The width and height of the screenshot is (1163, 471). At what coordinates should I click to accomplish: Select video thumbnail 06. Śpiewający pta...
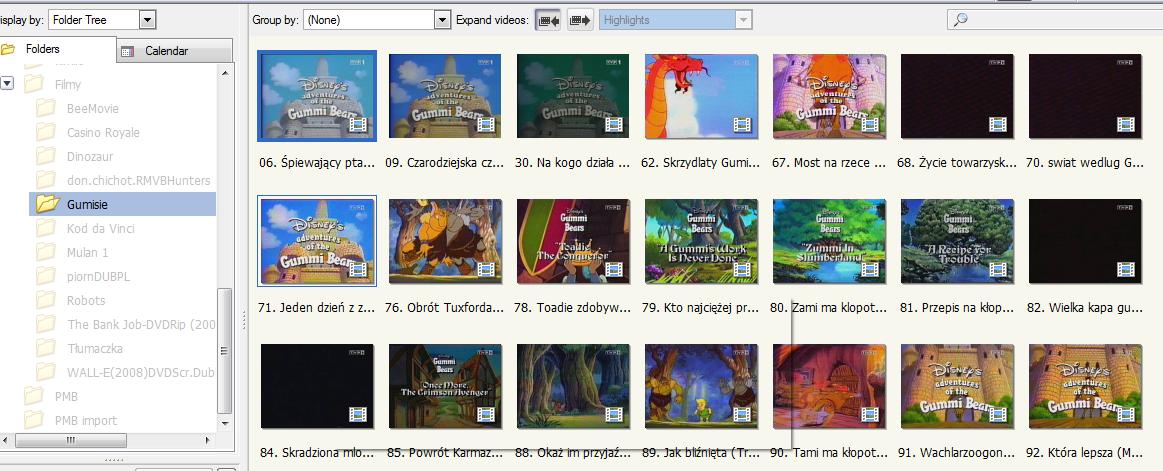(x=317, y=96)
